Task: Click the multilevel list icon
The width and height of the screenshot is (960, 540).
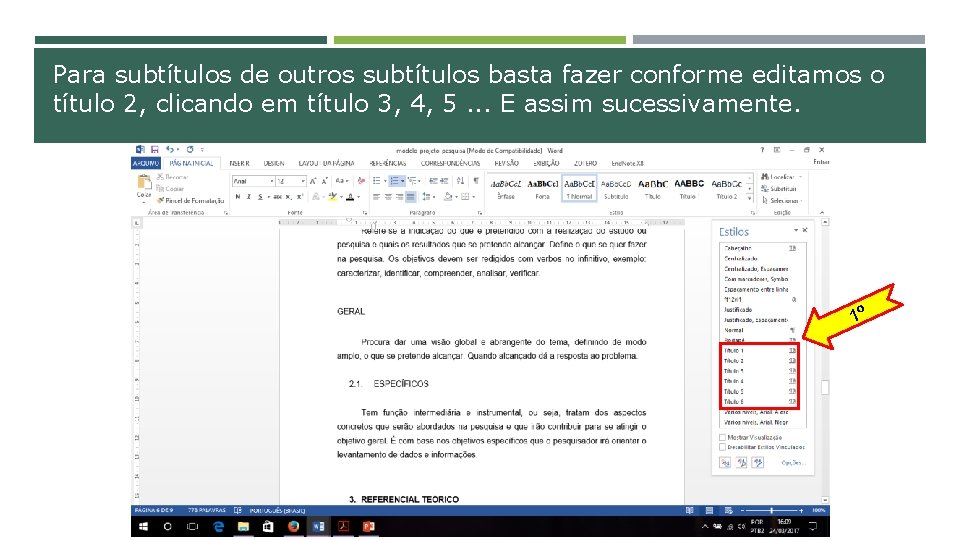Action: coord(413,181)
